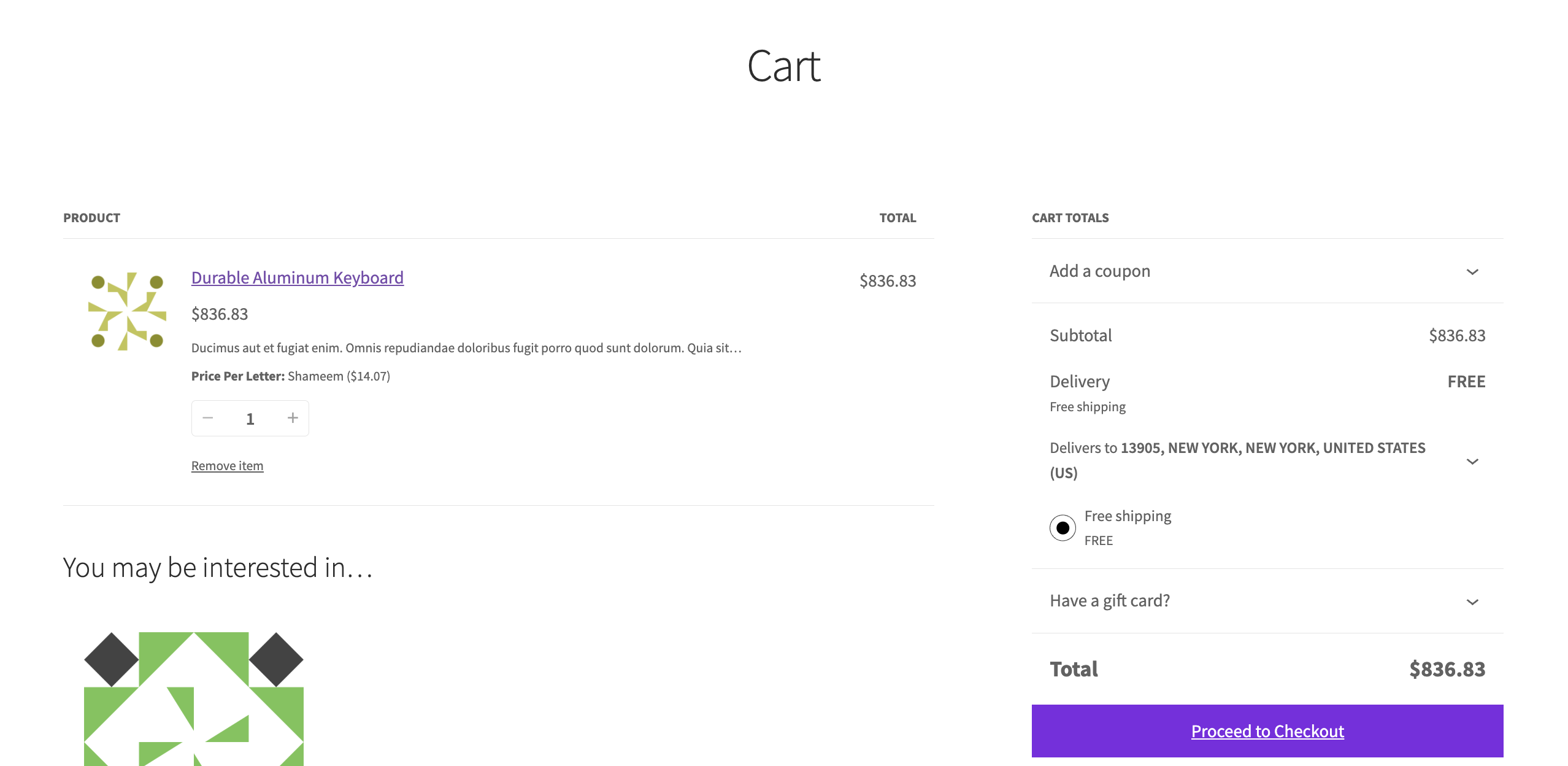The height and width of the screenshot is (766, 1568).
Task: Click the CART TOTALS heading
Action: click(x=1070, y=218)
